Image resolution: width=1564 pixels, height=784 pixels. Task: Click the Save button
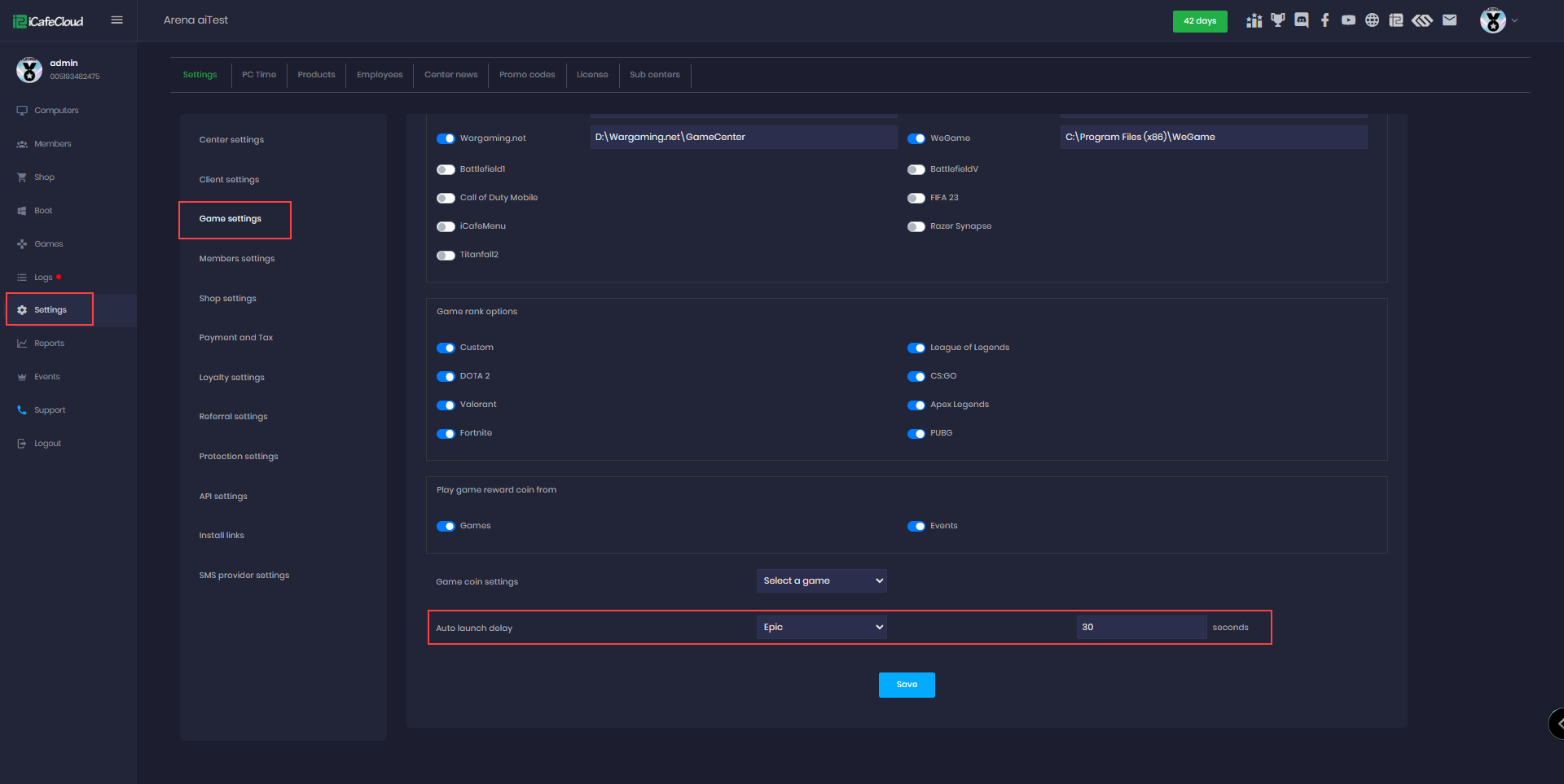pos(907,685)
